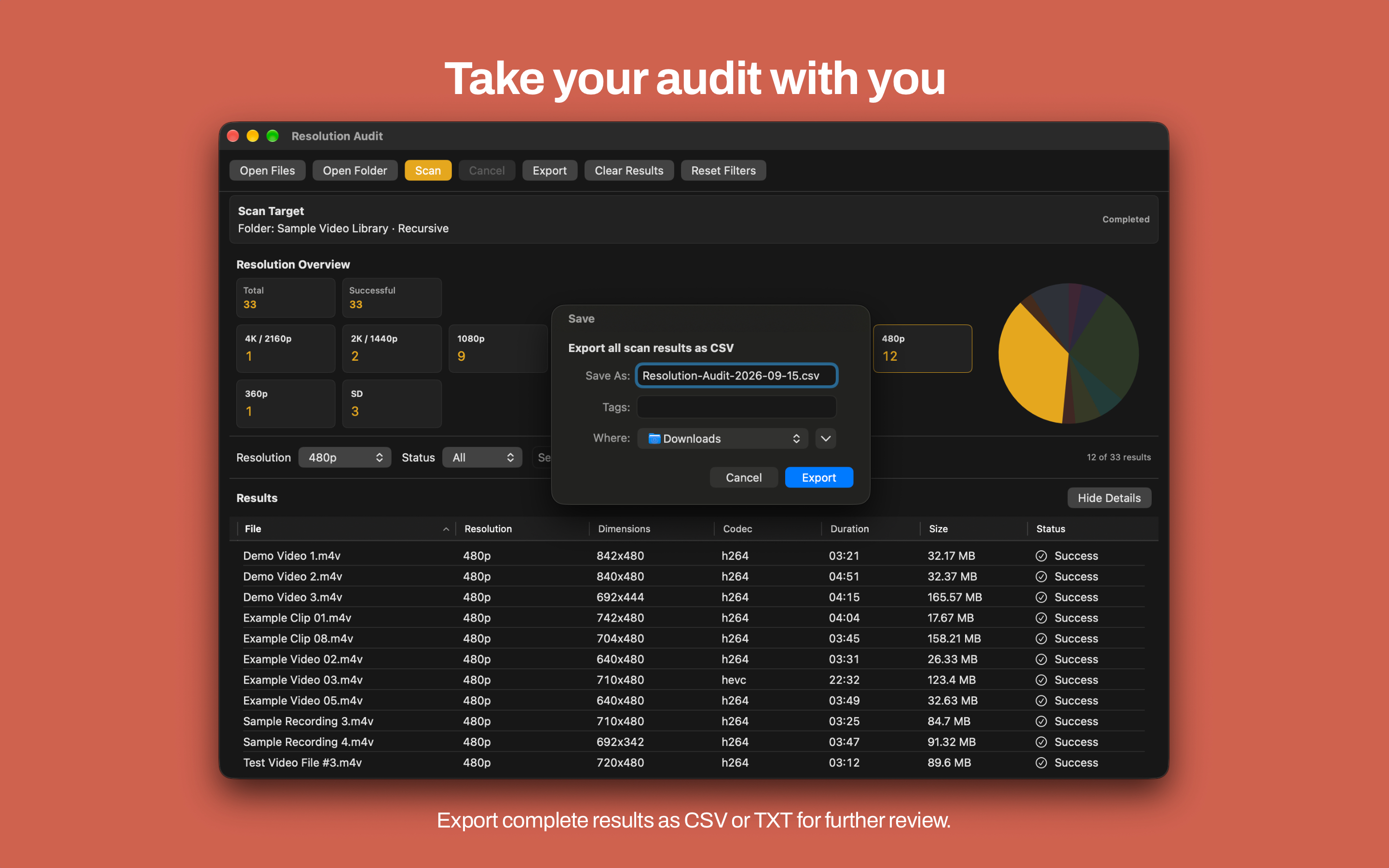
Task: Select the 4K / 2160p resolution card
Action: [x=286, y=349]
